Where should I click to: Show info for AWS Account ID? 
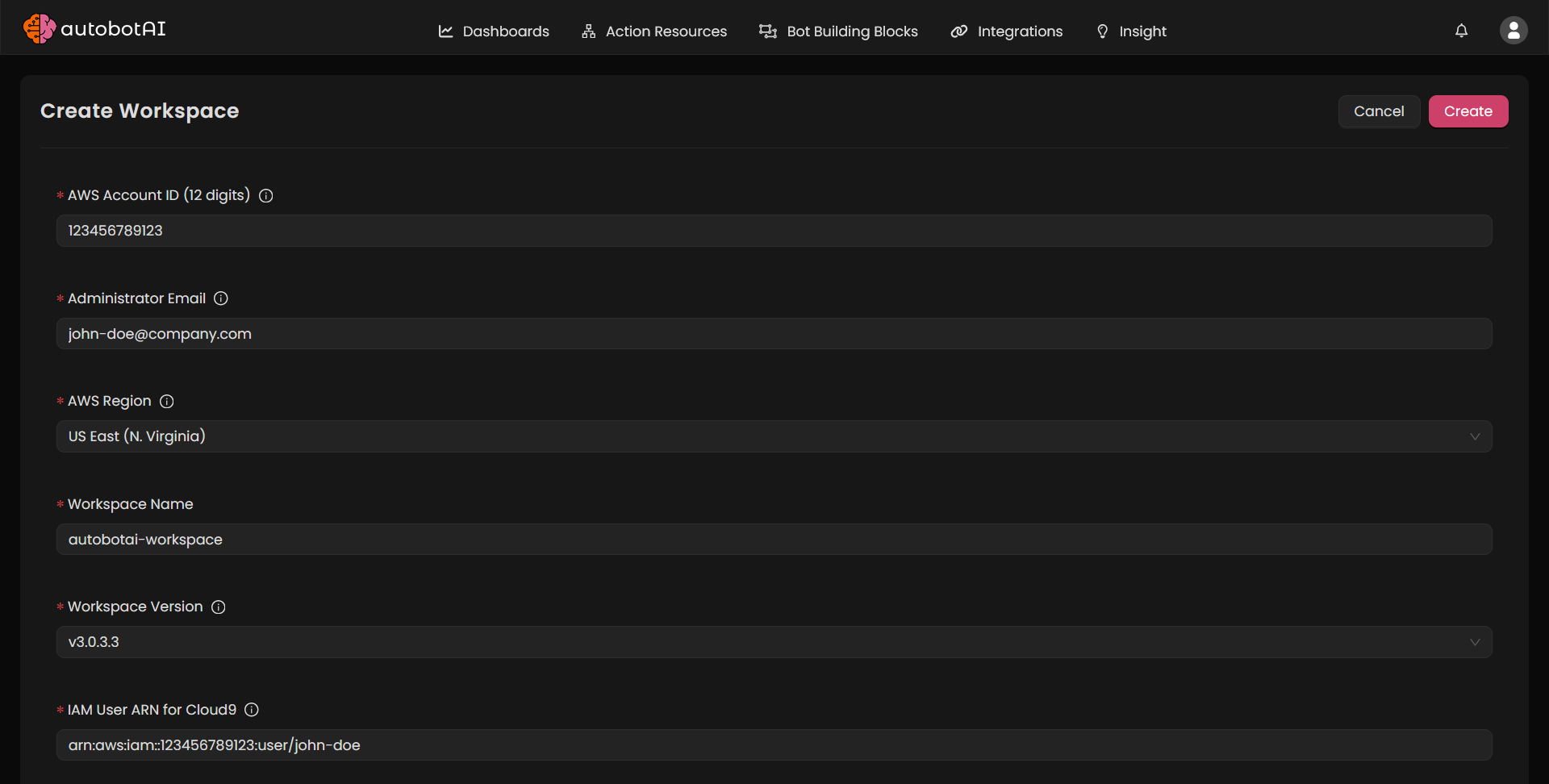coord(265,196)
